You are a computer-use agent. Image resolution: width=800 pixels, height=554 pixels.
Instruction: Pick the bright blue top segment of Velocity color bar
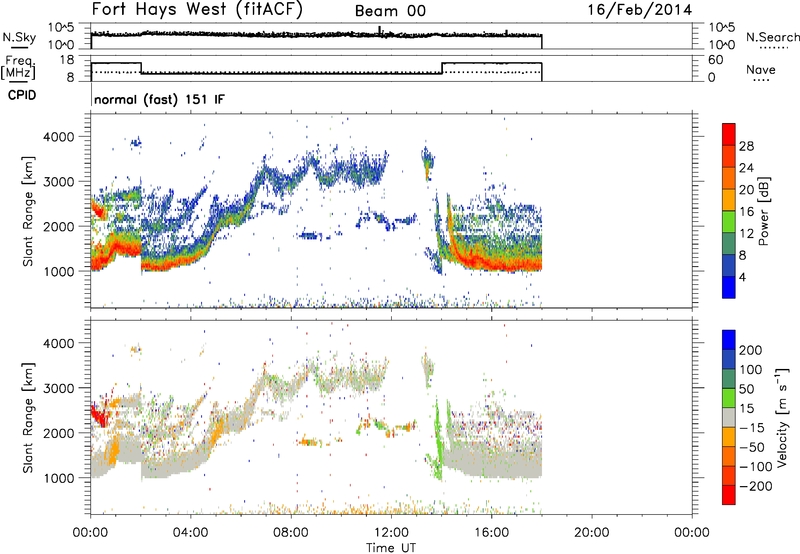[x=729, y=340]
